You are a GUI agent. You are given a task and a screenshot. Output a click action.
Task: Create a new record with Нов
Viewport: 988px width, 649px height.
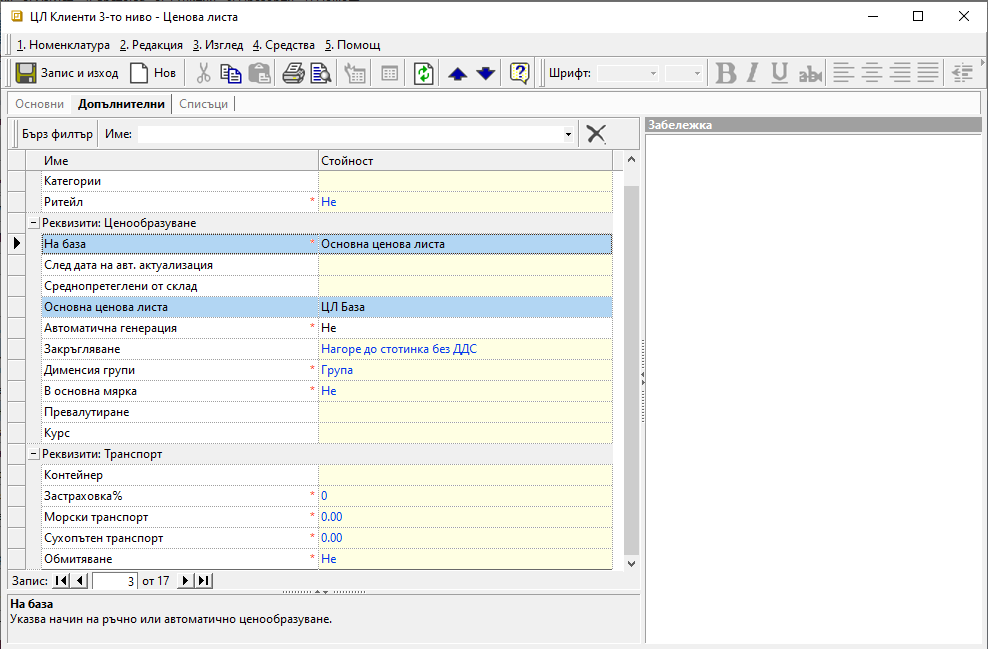point(152,73)
